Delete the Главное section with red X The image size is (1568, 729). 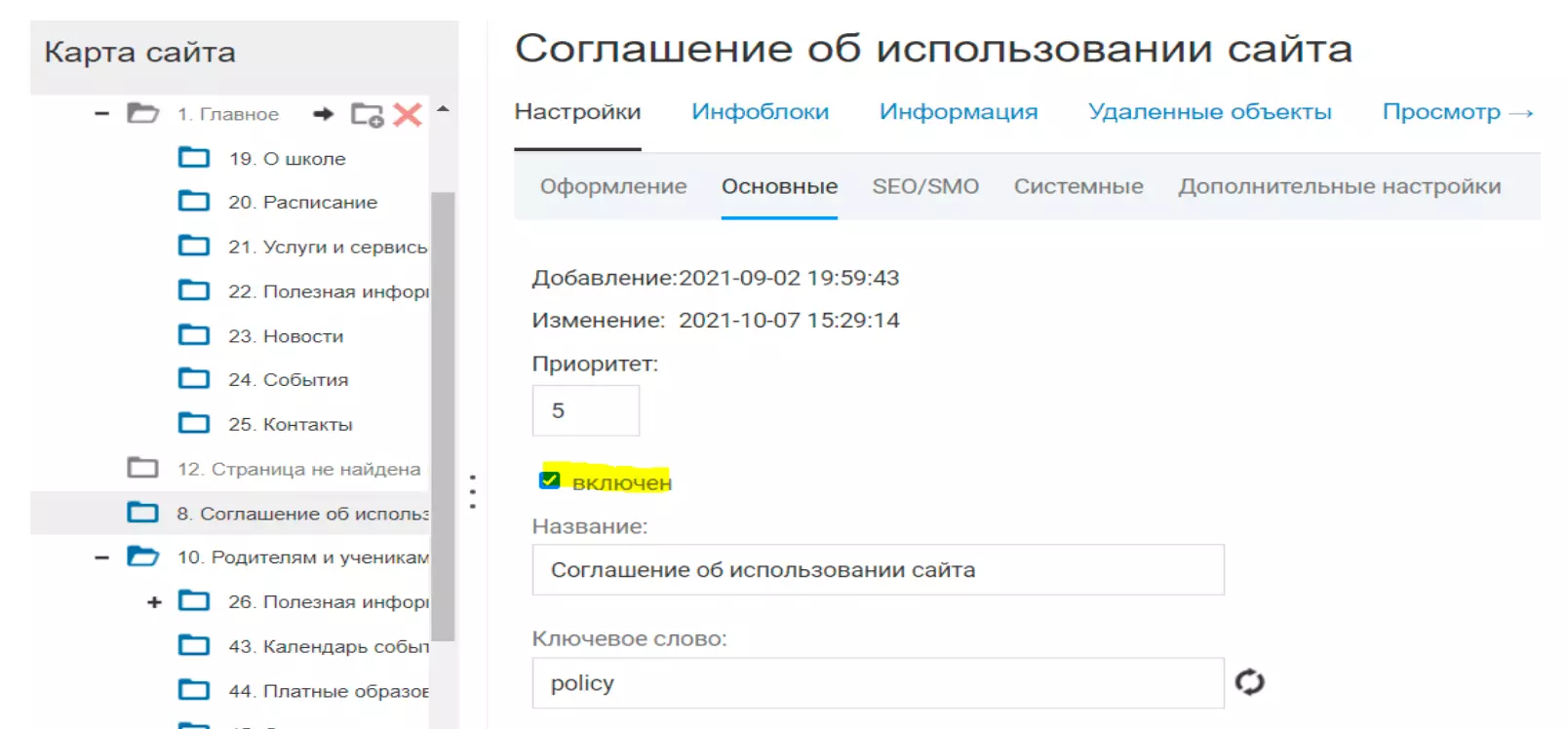pos(408,114)
